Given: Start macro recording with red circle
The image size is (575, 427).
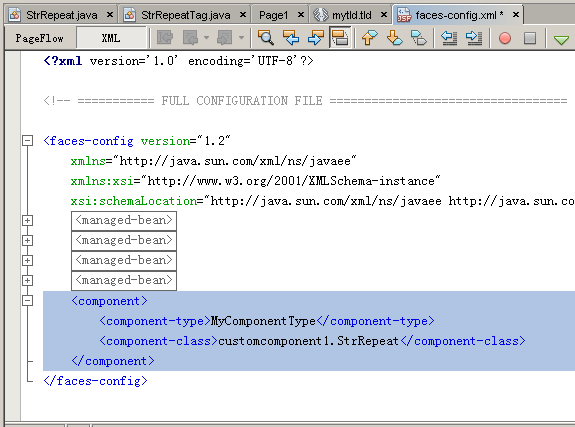Looking at the screenshot, I should click(x=505, y=38).
